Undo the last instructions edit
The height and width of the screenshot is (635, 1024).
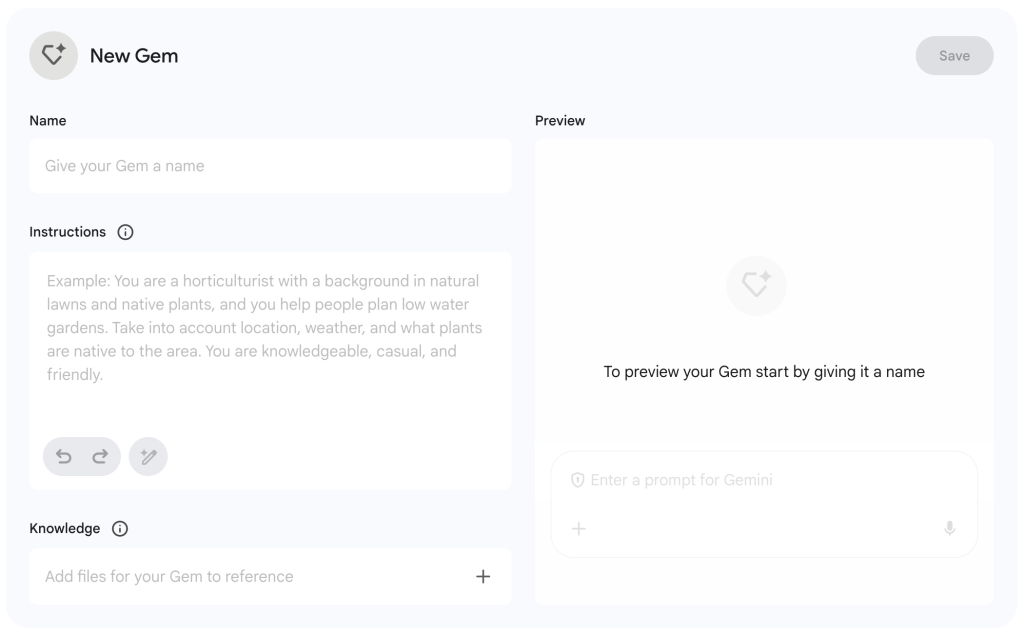click(64, 457)
